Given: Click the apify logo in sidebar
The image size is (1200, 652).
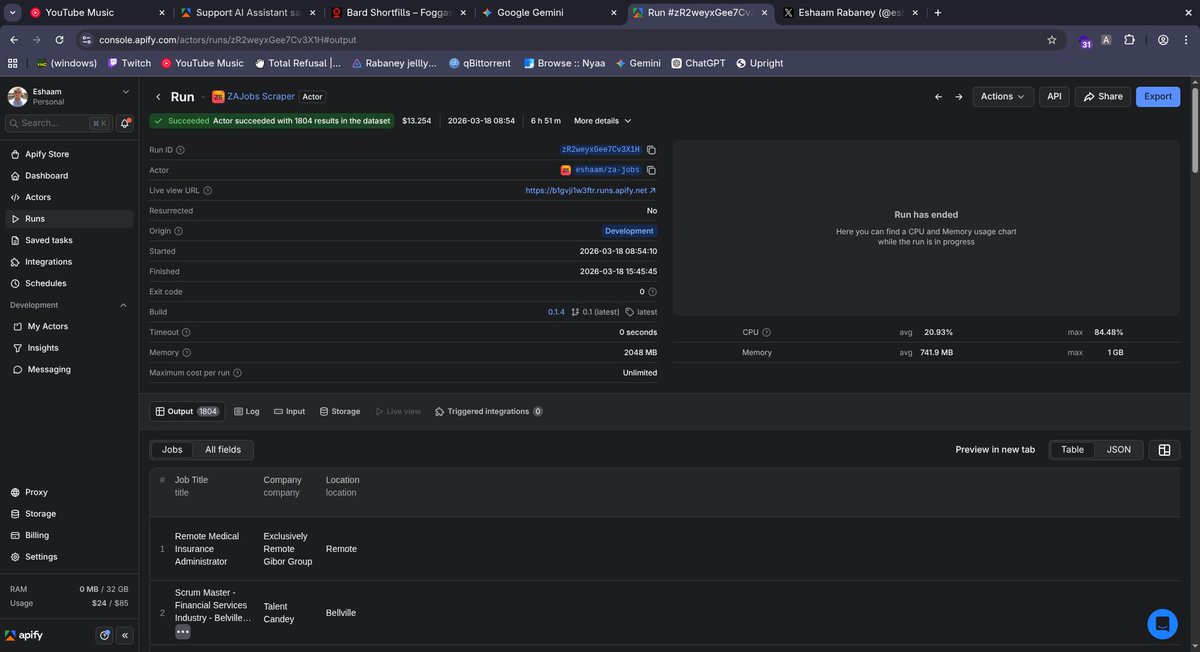Looking at the screenshot, I should 24,635.
